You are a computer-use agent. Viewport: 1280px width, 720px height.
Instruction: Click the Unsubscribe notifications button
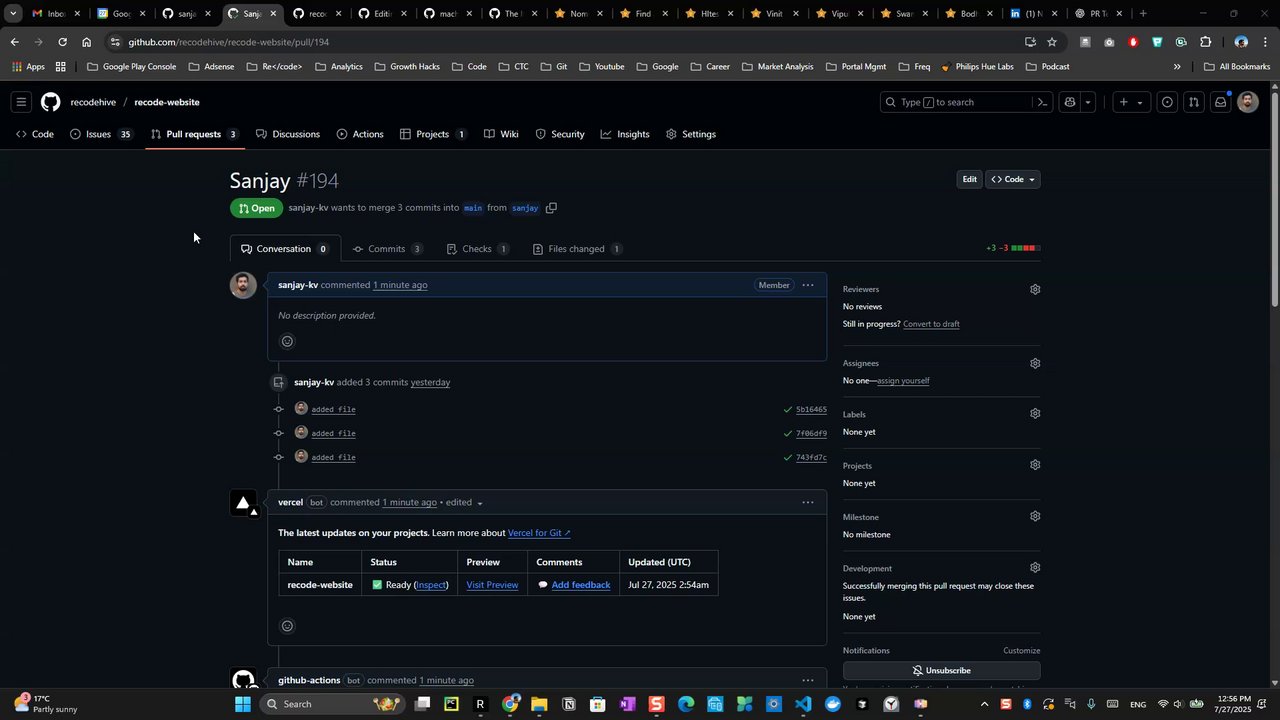941,670
